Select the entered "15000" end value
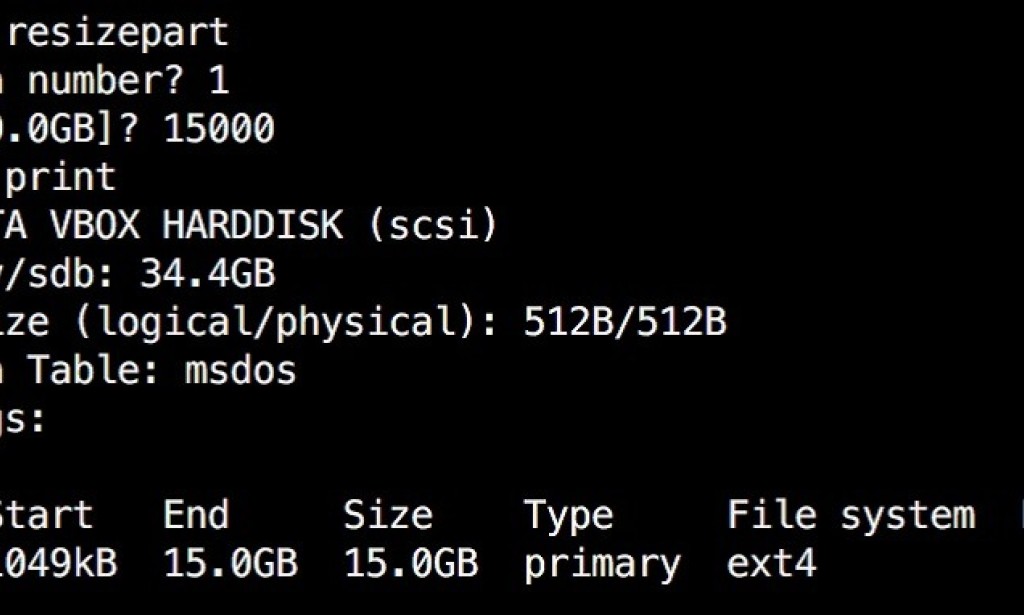This screenshot has width=1024, height=615. (218, 129)
